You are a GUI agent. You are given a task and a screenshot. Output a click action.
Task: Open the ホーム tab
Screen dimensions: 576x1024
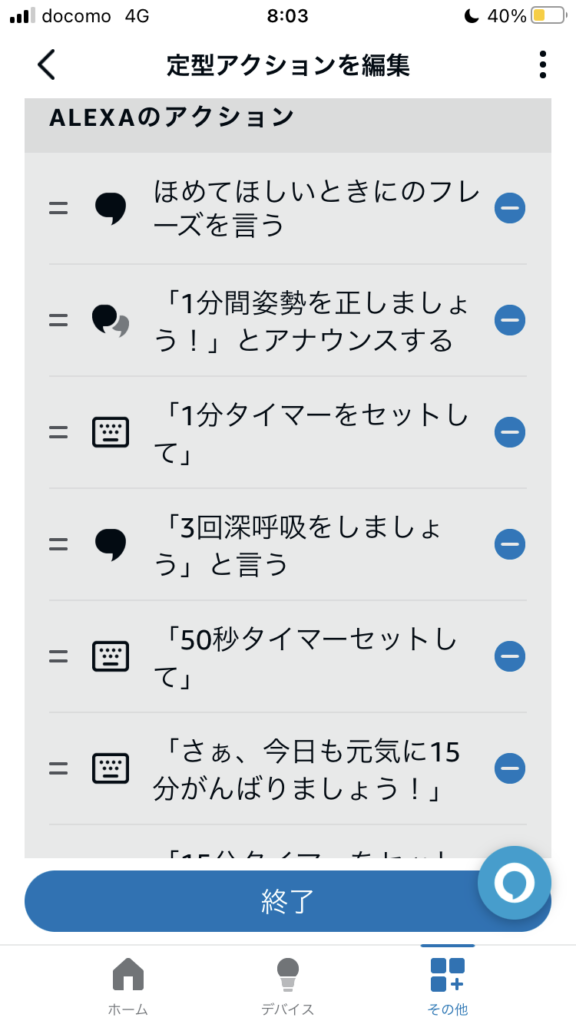tap(128, 985)
